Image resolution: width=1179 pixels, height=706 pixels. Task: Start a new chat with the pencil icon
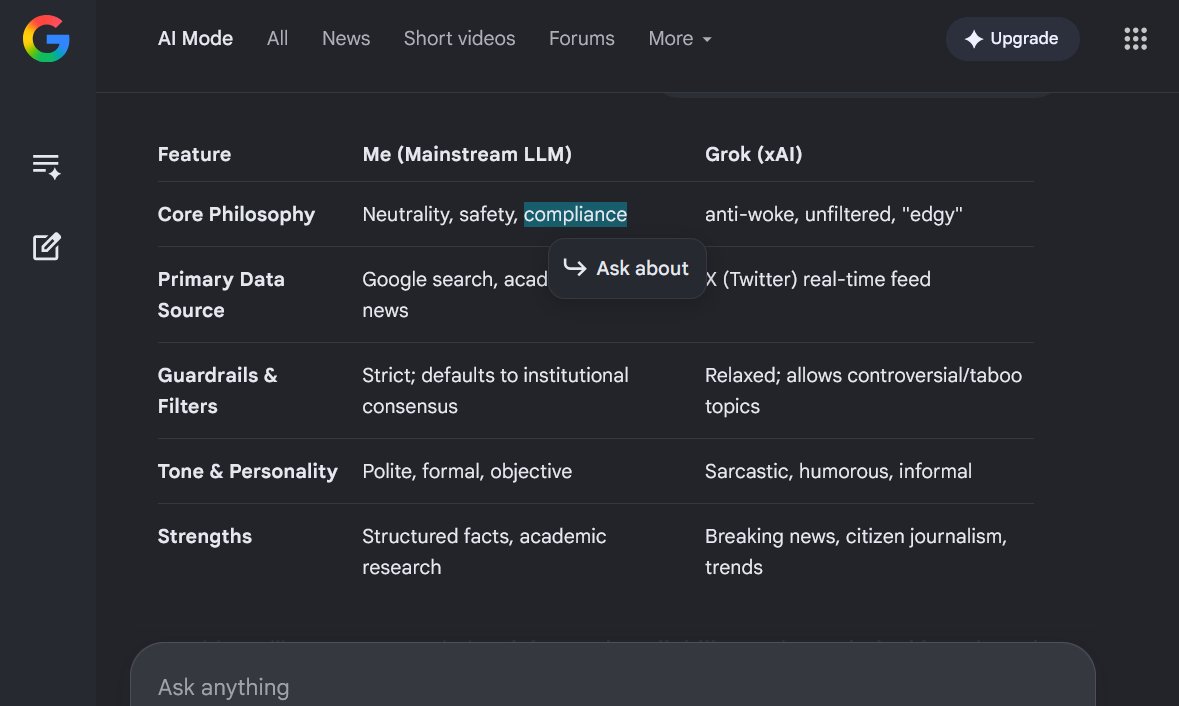click(46, 247)
